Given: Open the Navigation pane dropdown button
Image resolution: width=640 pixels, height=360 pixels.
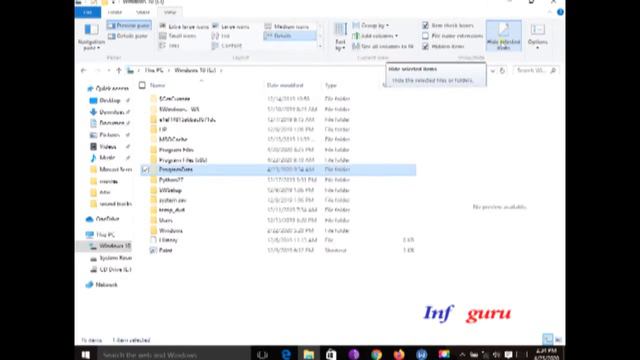Looking at the screenshot, I should [91, 37].
